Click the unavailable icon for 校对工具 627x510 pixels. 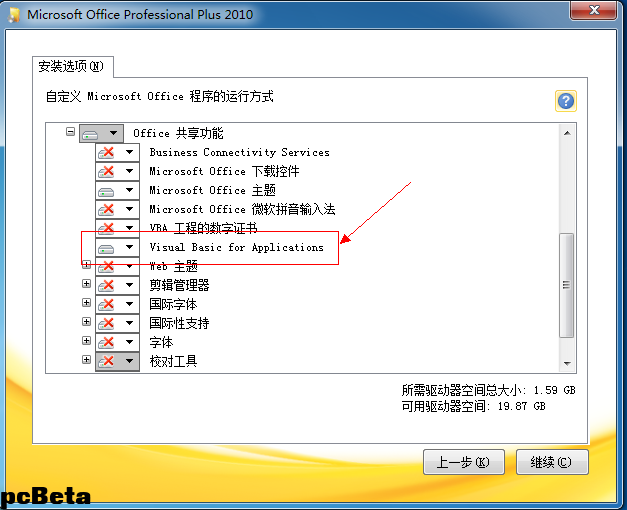click(106, 361)
